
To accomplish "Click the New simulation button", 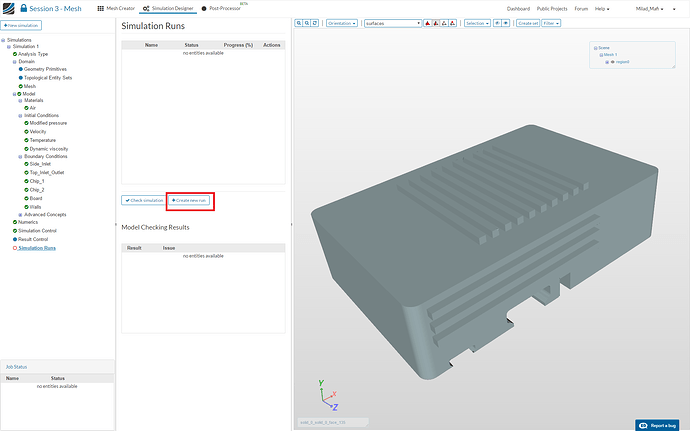I will pyautogui.click(x=21, y=26).
